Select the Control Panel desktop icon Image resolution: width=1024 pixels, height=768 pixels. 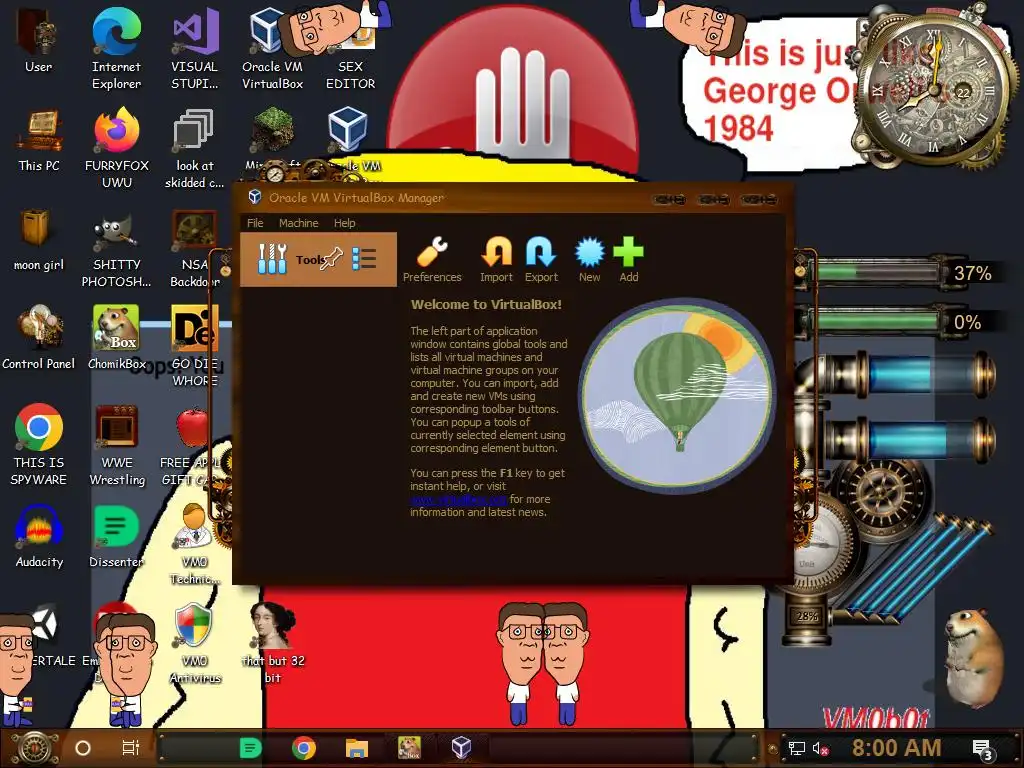point(39,337)
